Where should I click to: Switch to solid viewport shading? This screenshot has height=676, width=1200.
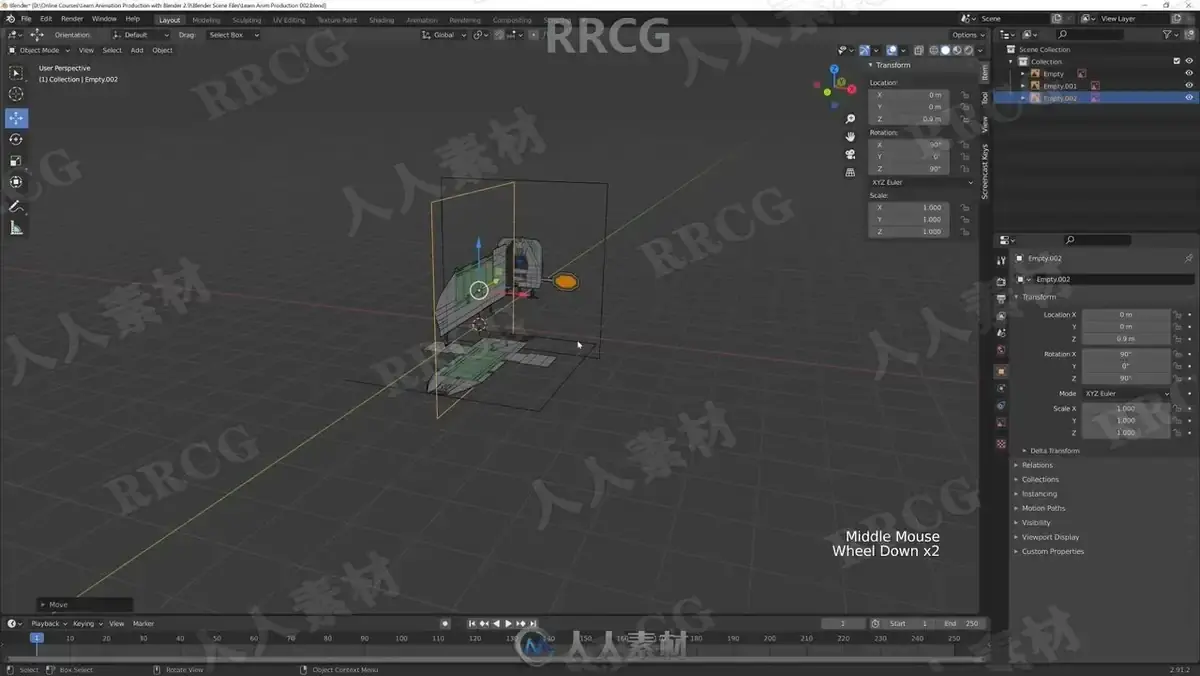click(x=946, y=50)
